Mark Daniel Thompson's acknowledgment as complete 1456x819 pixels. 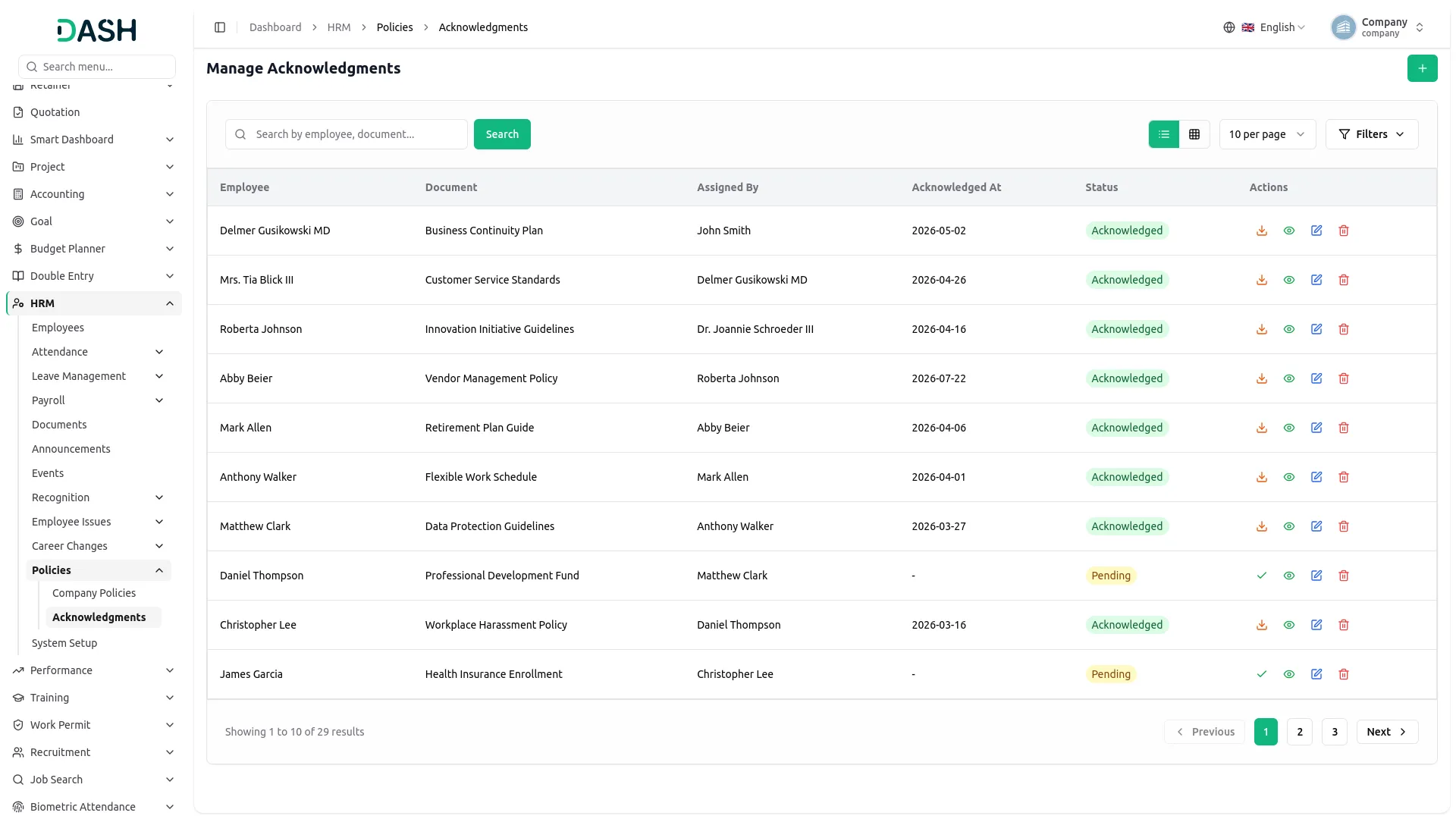click(1262, 576)
